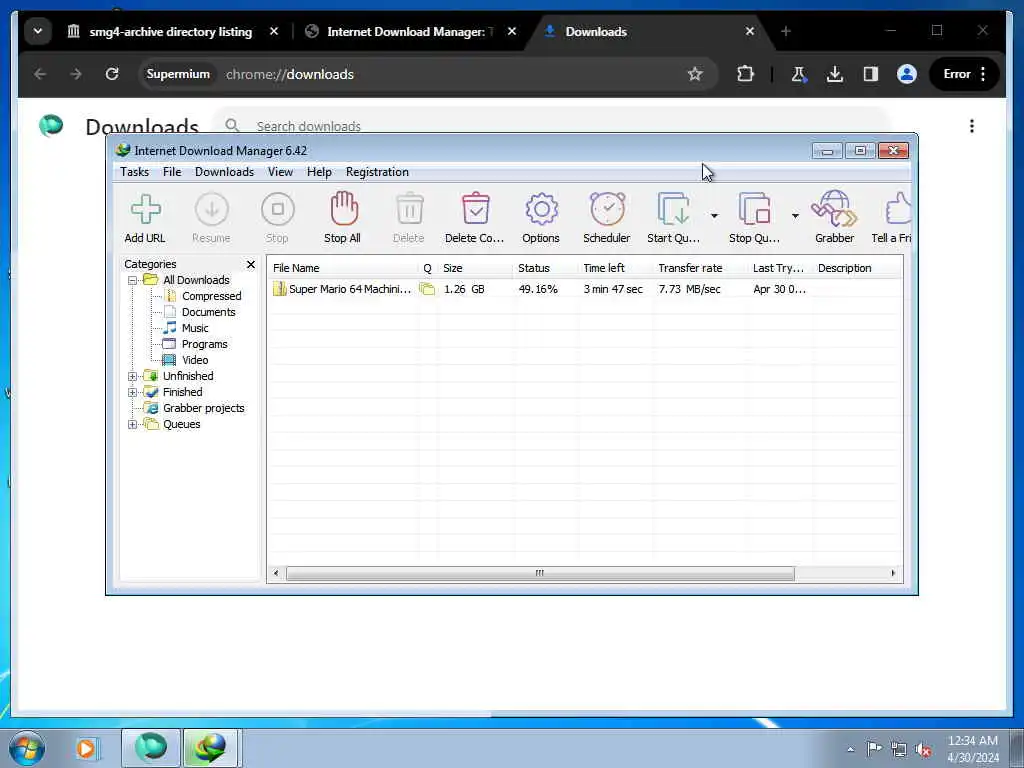Open the Scheduler clock icon

coord(607,209)
